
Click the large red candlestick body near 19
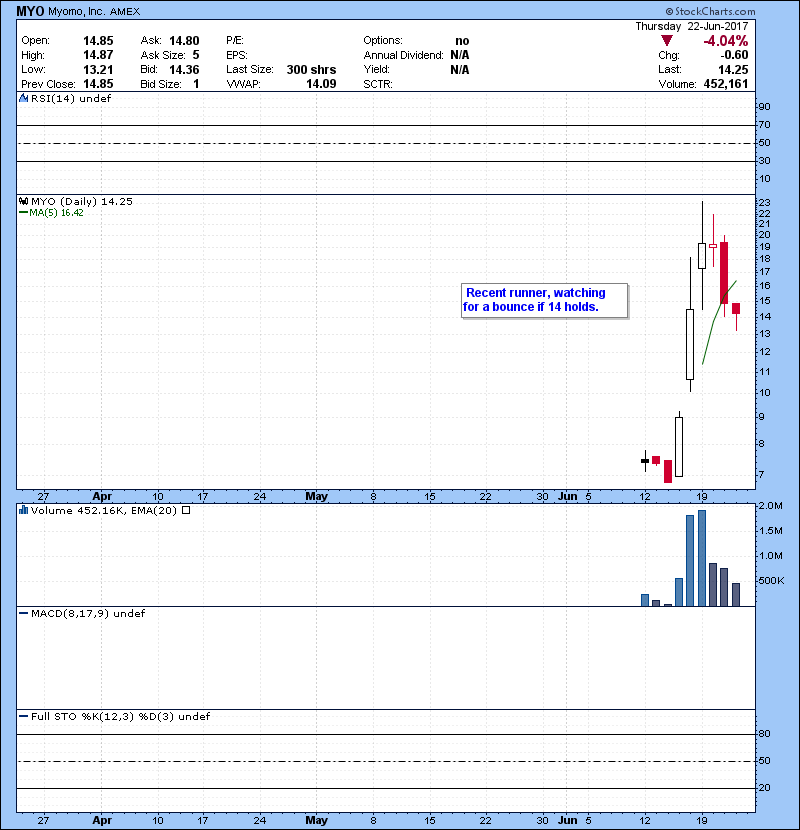click(x=724, y=273)
